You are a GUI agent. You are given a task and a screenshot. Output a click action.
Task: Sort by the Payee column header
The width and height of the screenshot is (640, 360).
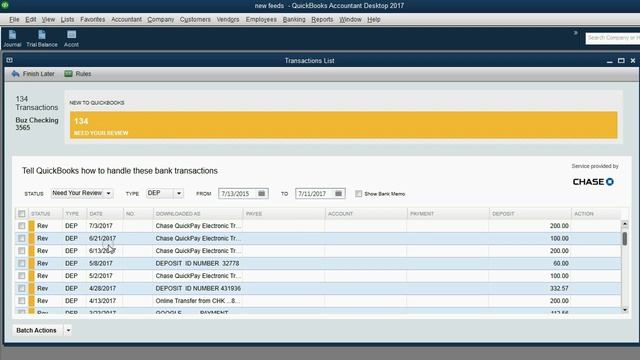(284, 213)
